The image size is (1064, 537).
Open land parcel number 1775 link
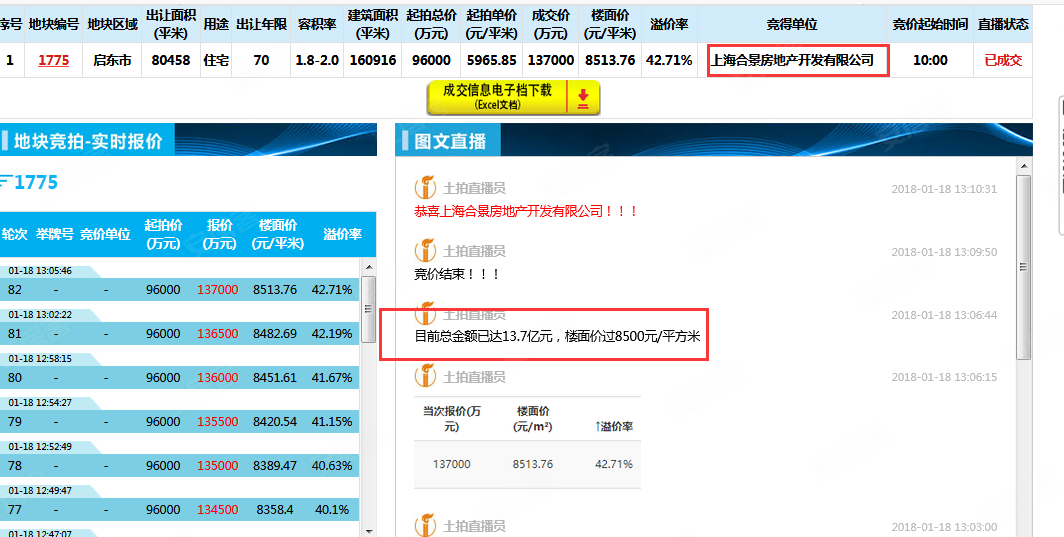[x=54, y=60]
